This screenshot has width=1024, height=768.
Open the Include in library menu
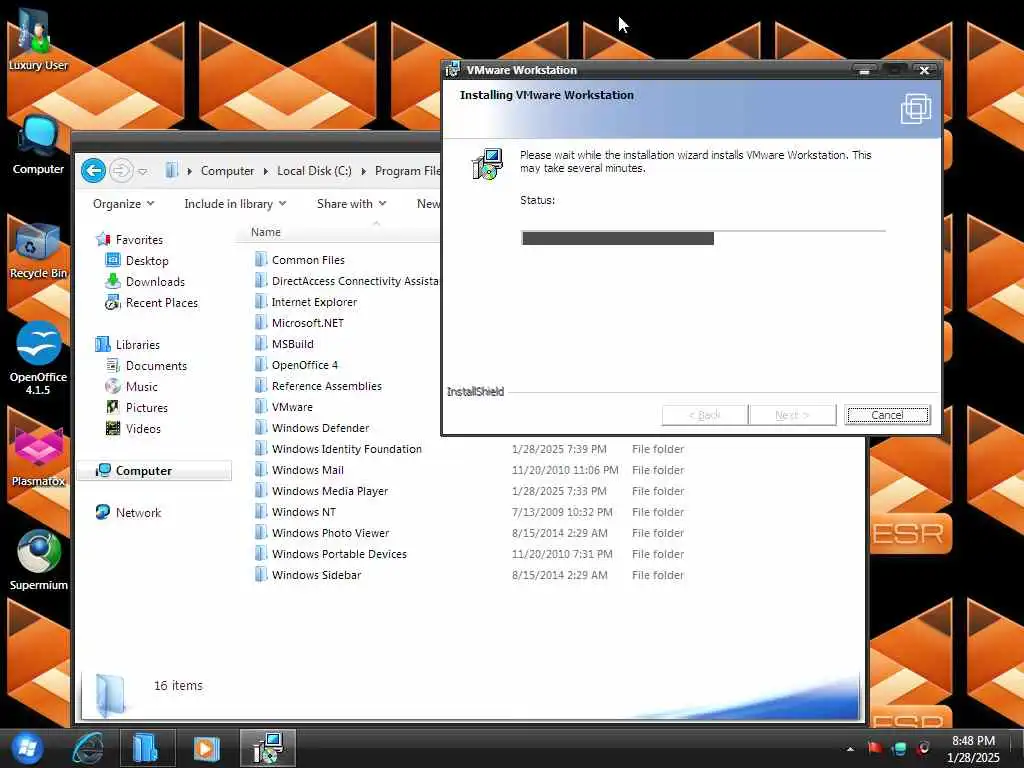(235, 204)
